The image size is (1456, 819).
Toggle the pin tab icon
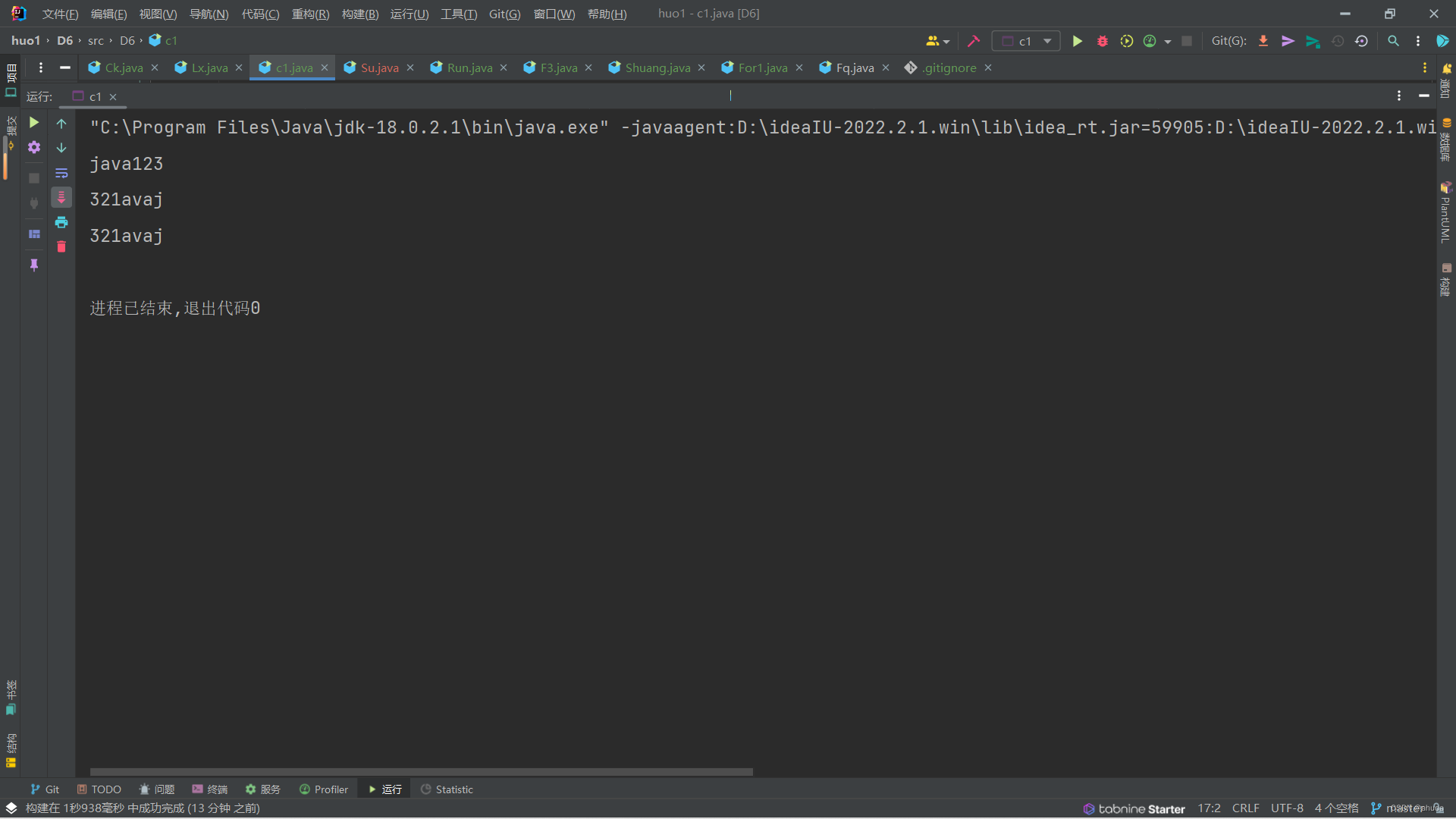click(34, 265)
